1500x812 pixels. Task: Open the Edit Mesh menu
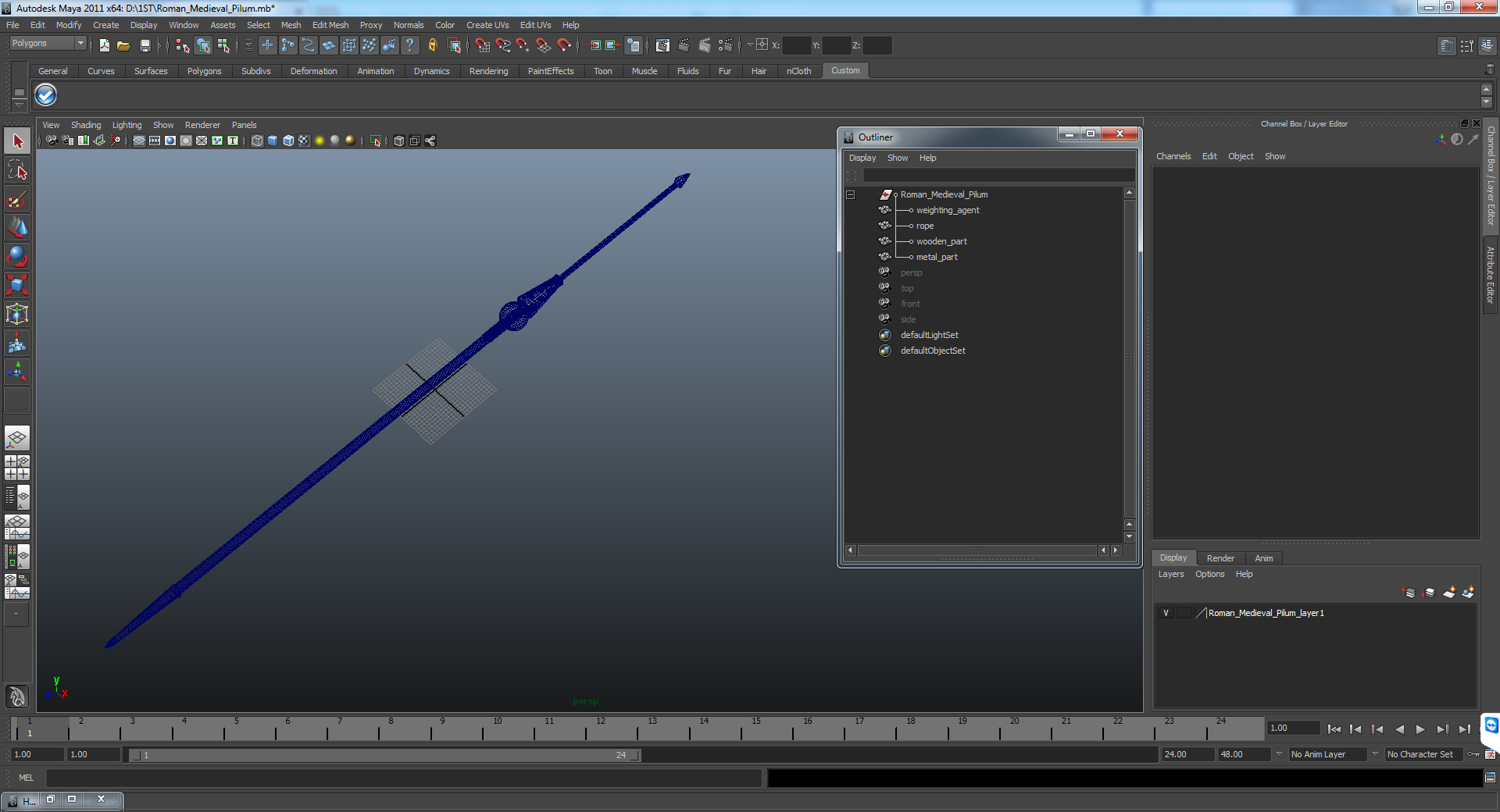330,25
